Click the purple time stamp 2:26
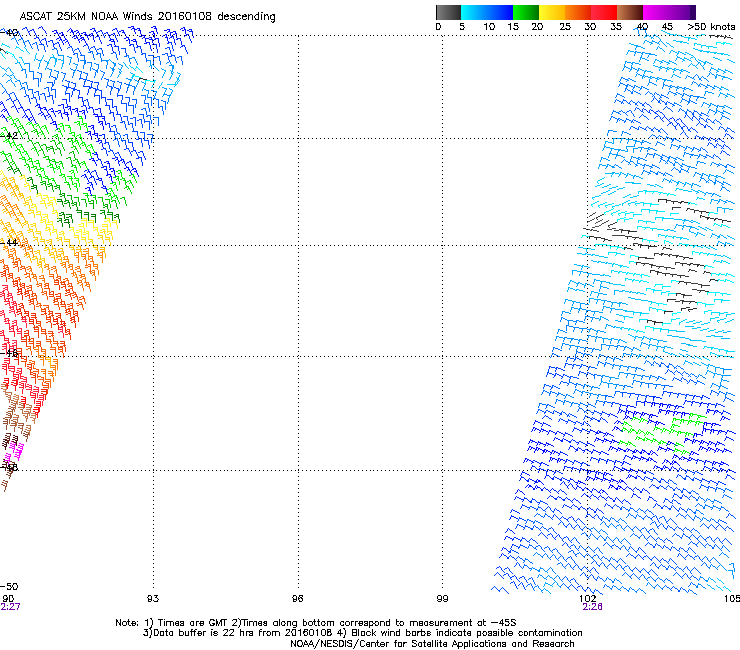Screen dimensions: 740x650 point(592,607)
